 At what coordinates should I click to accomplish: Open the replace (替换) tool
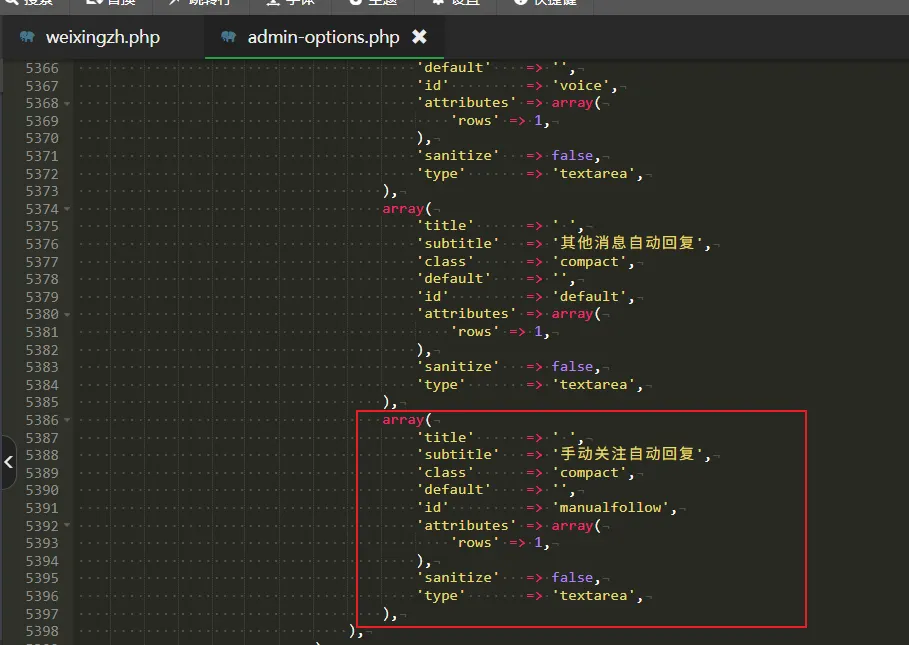coord(111,2)
